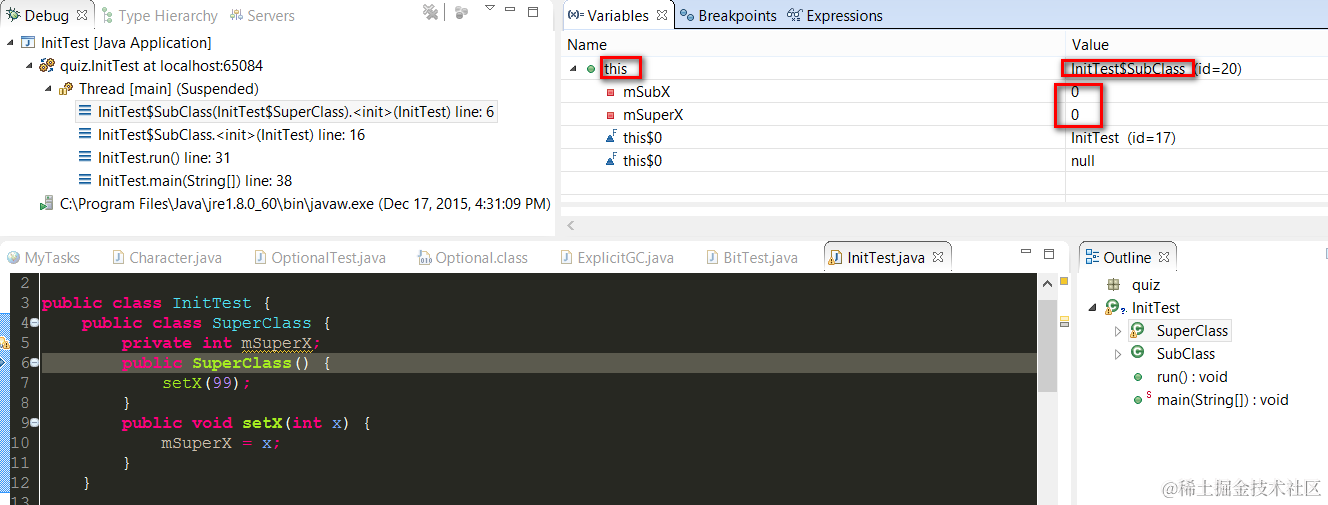
Task: Switch to the Optional.class editor tab
Action: point(473,258)
